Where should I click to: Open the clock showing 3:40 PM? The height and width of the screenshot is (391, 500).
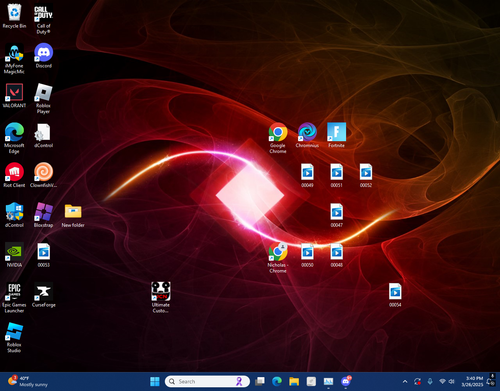coord(472,381)
